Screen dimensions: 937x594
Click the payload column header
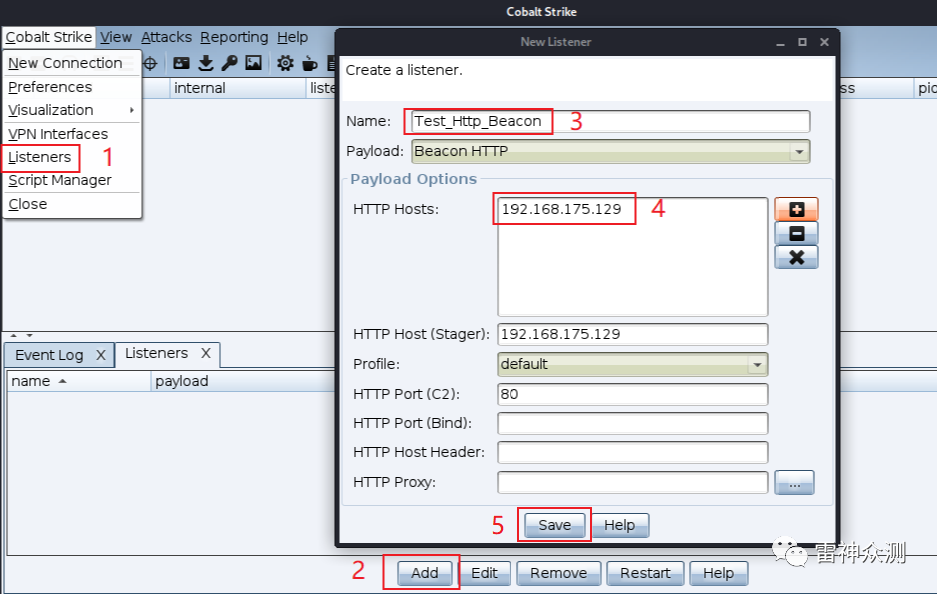[243, 381]
